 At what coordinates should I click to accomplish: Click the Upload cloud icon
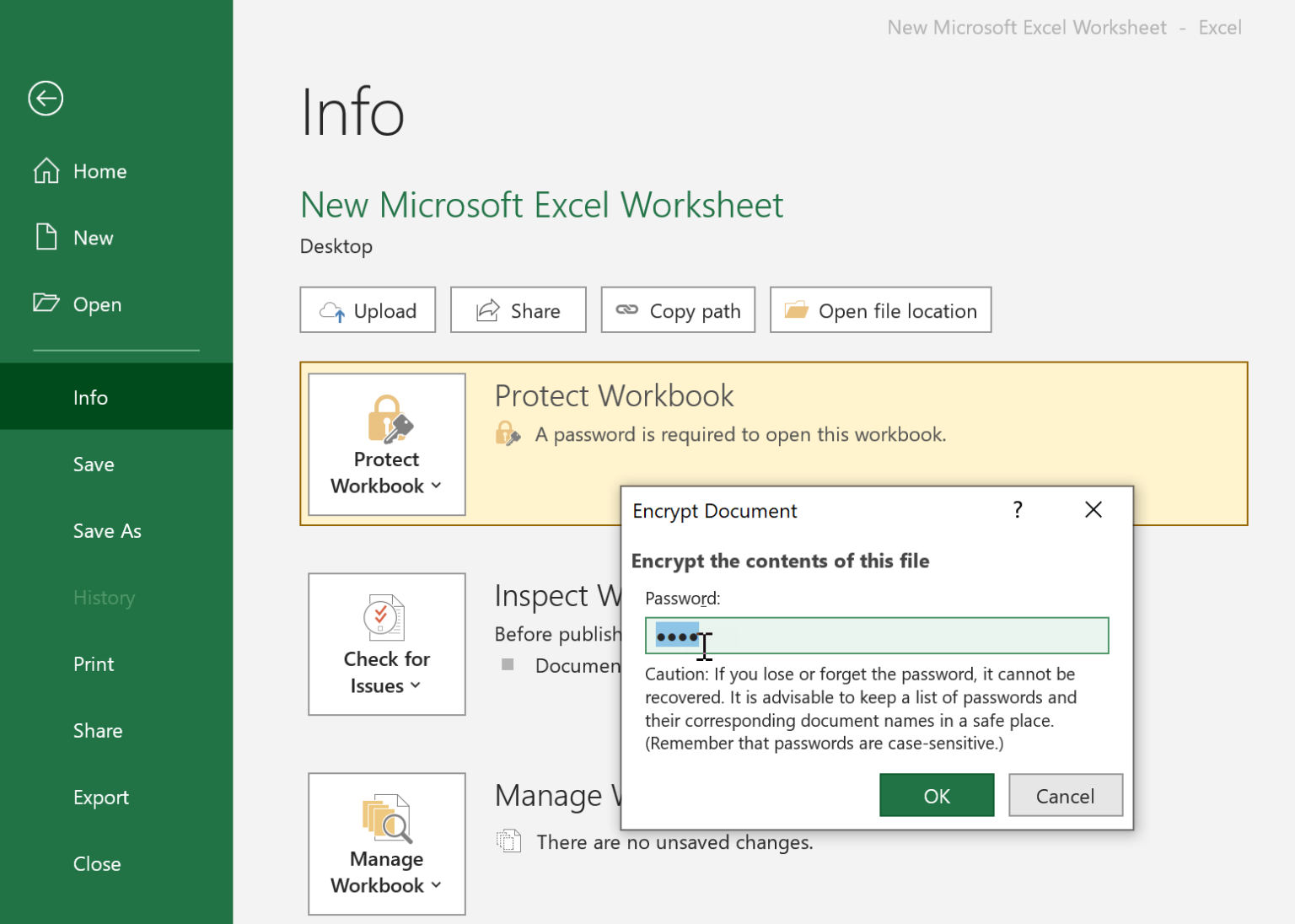[x=332, y=312]
